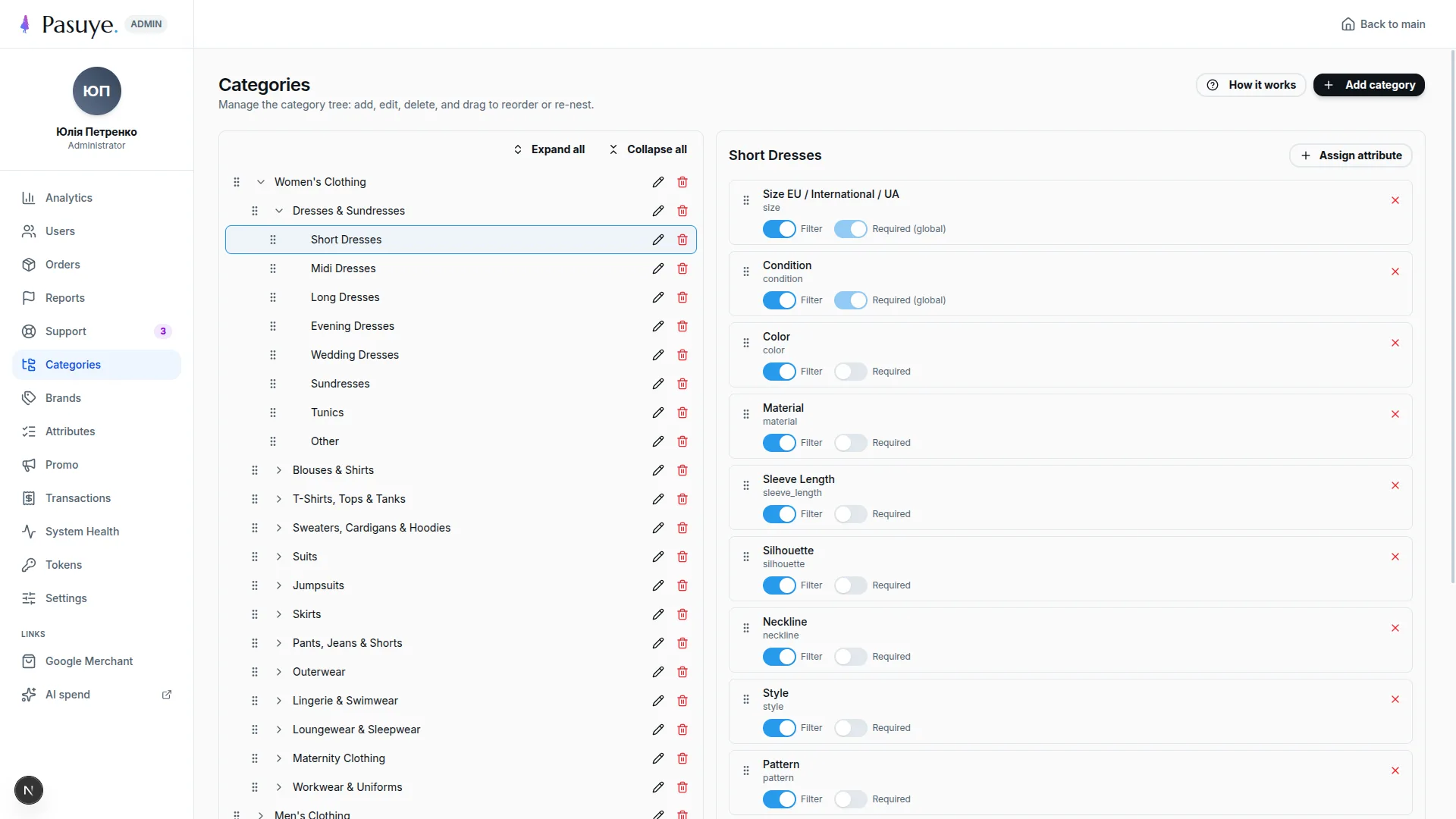This screenshot has height=819, width=1456.
Task: Delete the Wedding Dresses category trash icon
Action: pos(682,355)
